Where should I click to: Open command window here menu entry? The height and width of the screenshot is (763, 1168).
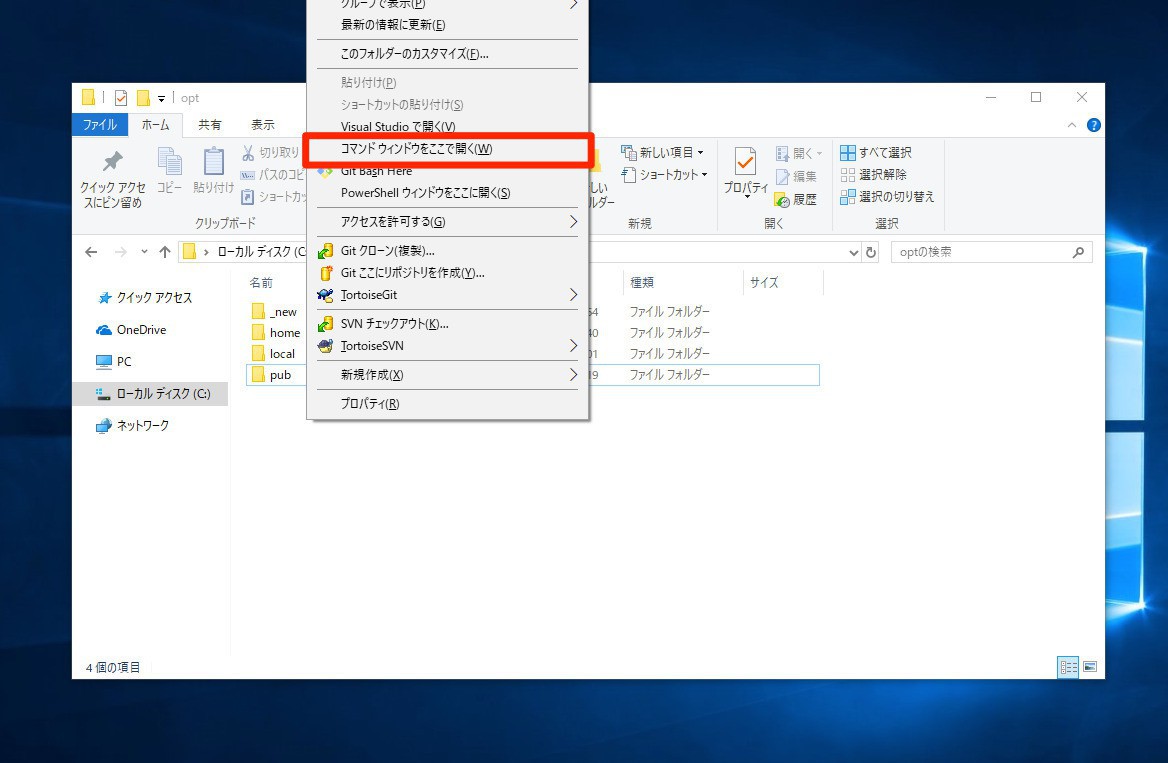pos(447,149)
